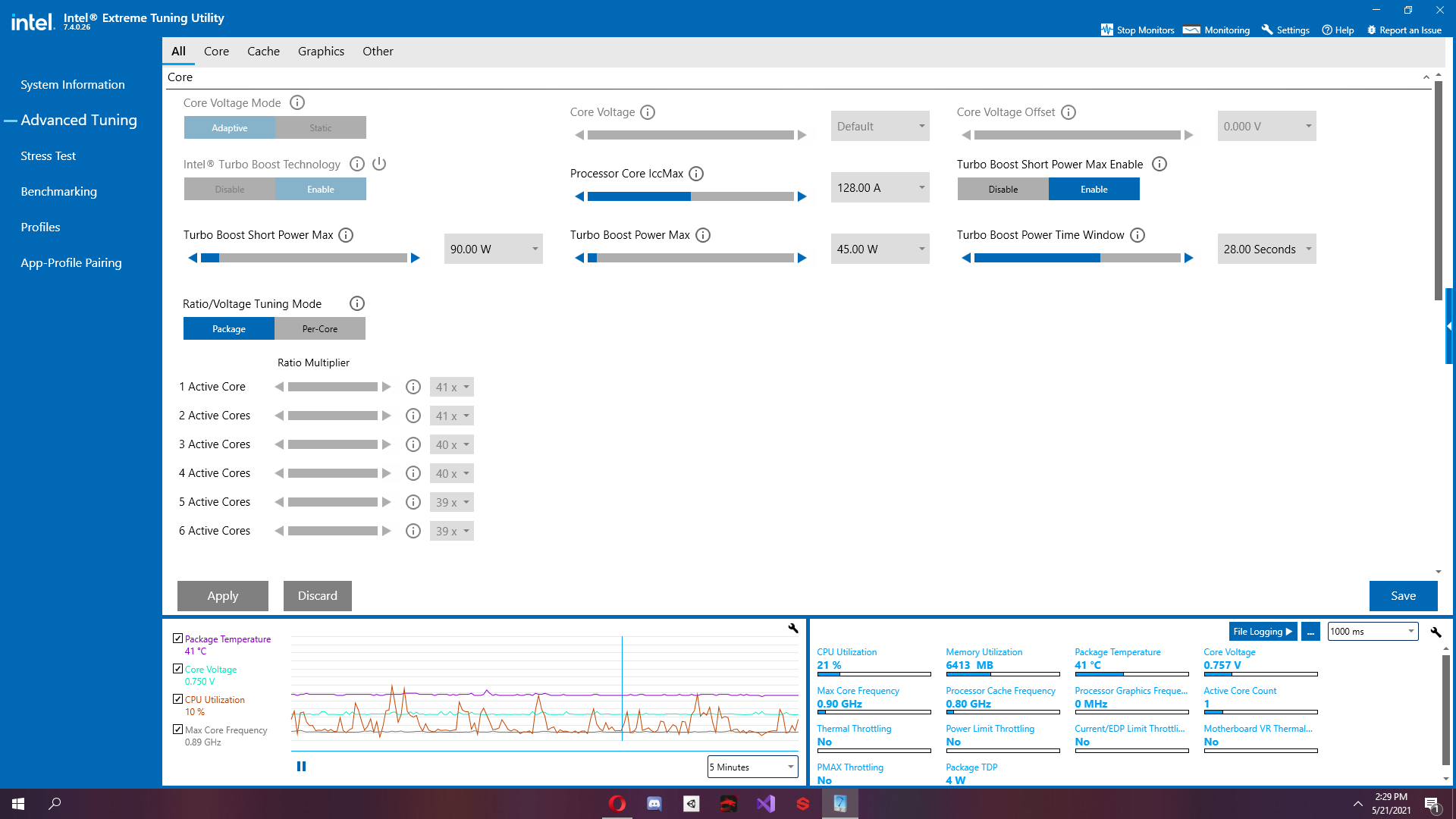Click Stop Monitors in top toolbar

pyautogui.click(x=1137, y=30)
